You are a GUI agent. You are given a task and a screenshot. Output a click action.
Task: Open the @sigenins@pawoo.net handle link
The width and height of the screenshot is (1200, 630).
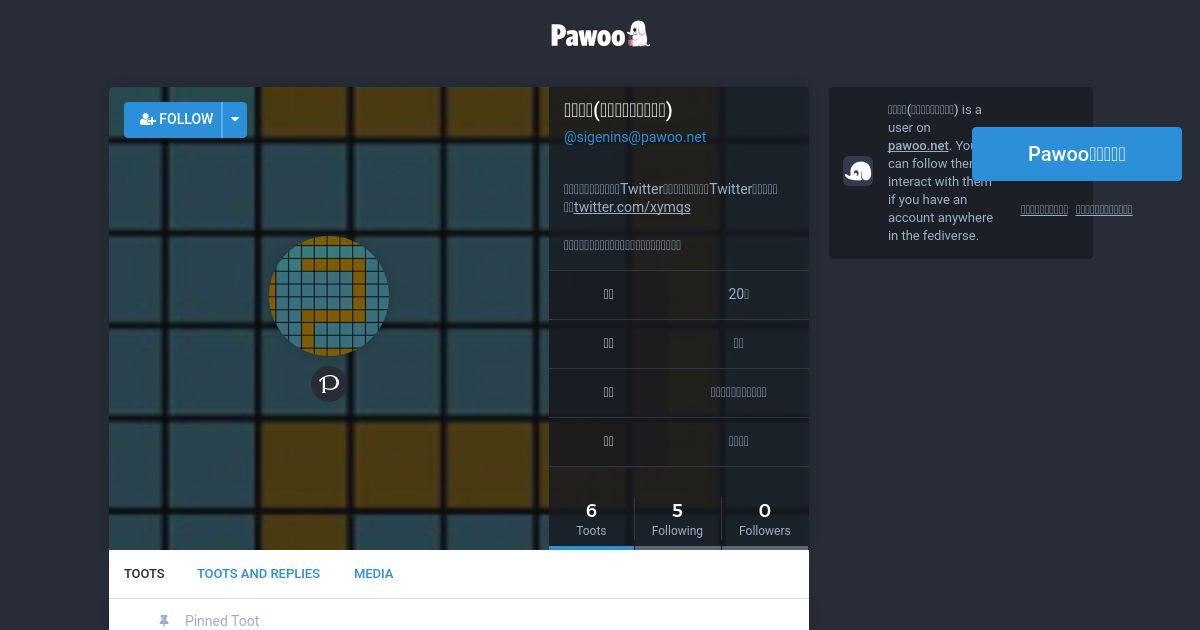pos(635,137)
